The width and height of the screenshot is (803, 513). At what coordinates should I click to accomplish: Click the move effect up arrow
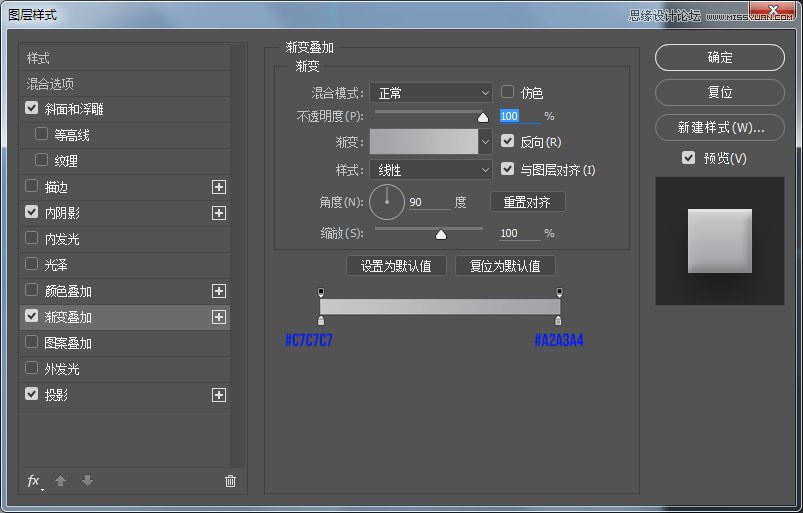[x=60, y=481]
